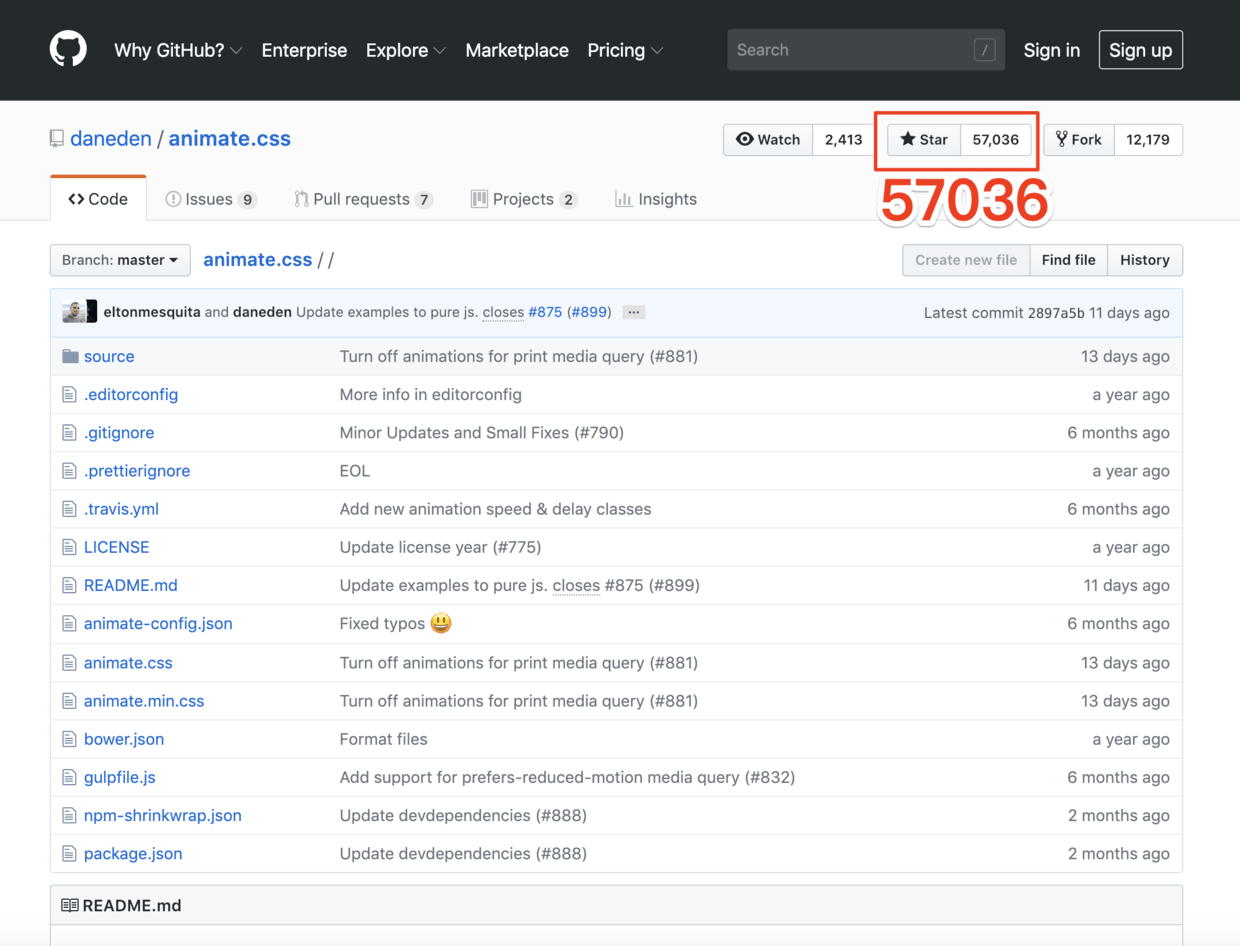This screenshot has width=1240, height=946.
Task: Open the 'Fixed typos' commit message
Action: point(382,624)
